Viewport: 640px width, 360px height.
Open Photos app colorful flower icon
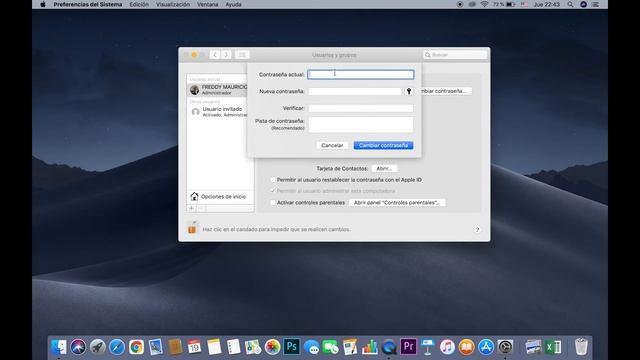click(272, 347)
